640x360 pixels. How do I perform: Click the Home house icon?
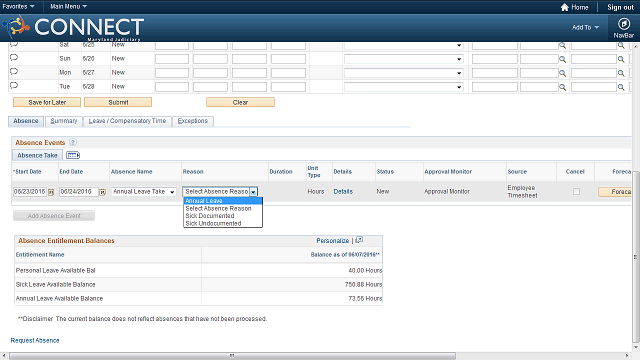click(x=564, y=7)
